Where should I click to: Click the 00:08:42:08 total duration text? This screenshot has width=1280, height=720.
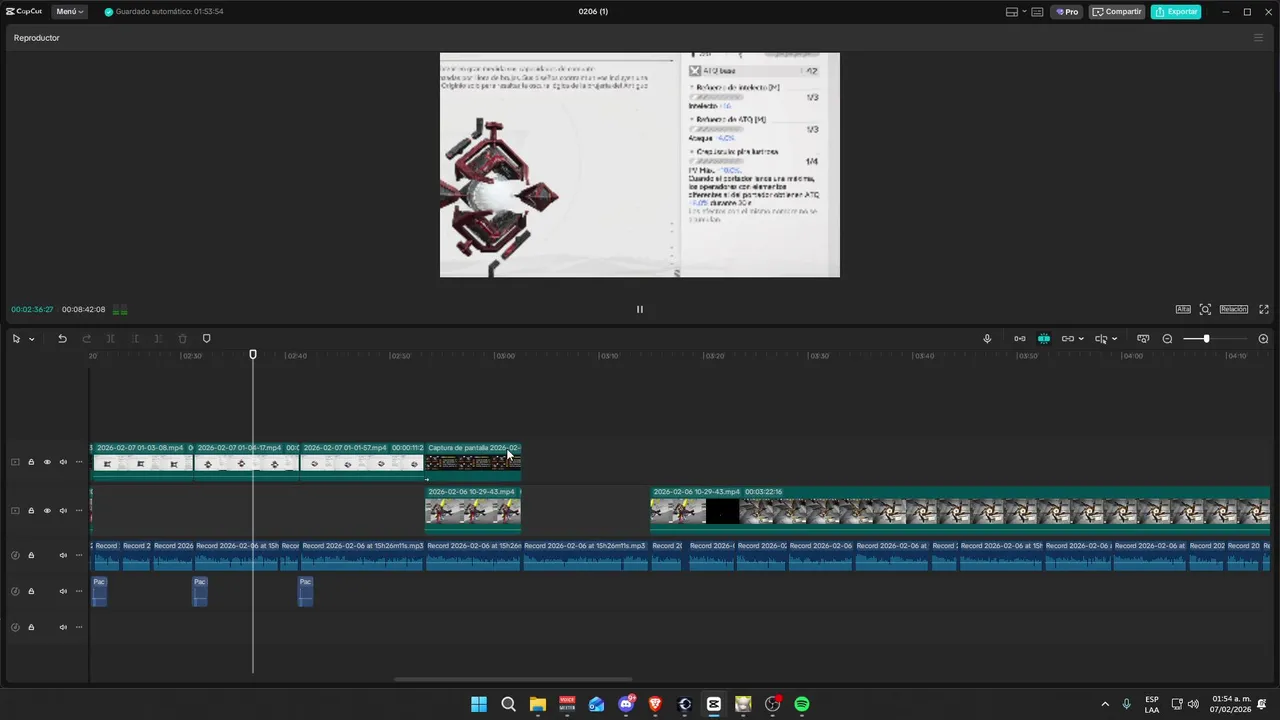83,310
